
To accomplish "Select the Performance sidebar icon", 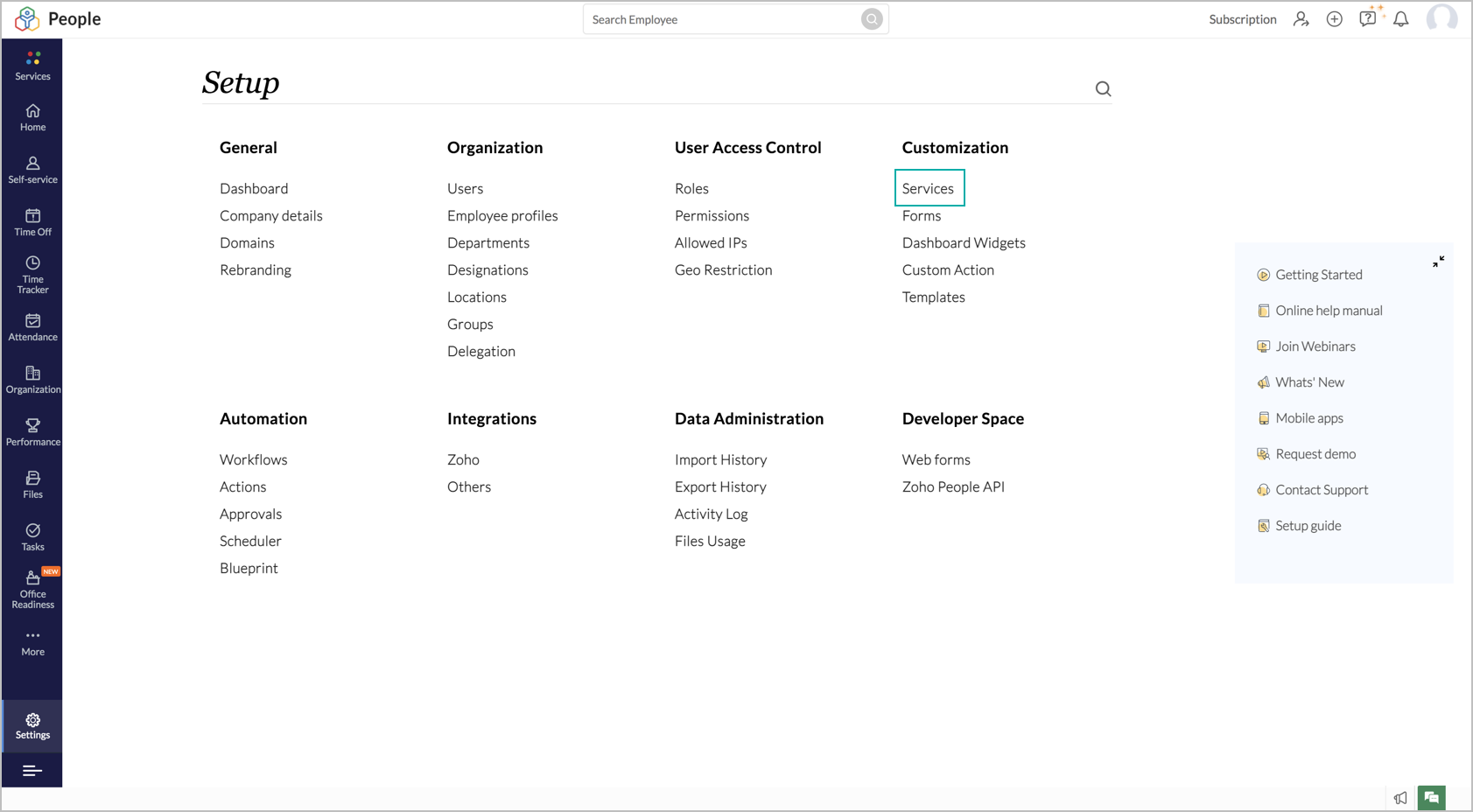I will click(32, 430).
